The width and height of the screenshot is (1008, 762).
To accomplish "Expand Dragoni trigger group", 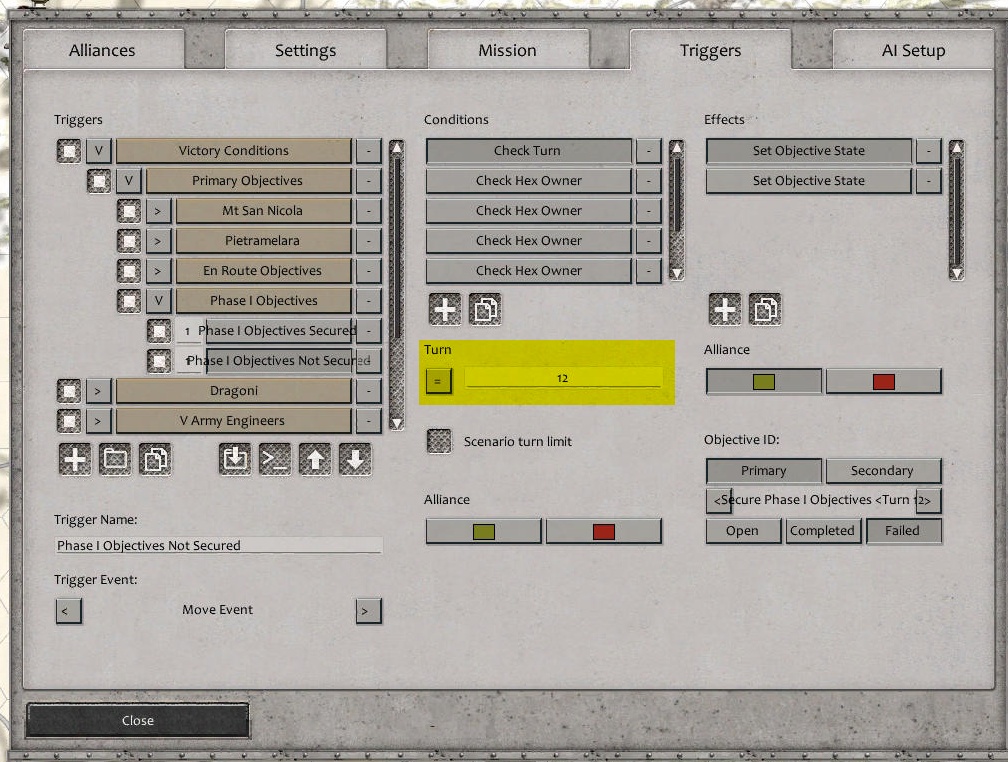I will (x=99, y=391).
